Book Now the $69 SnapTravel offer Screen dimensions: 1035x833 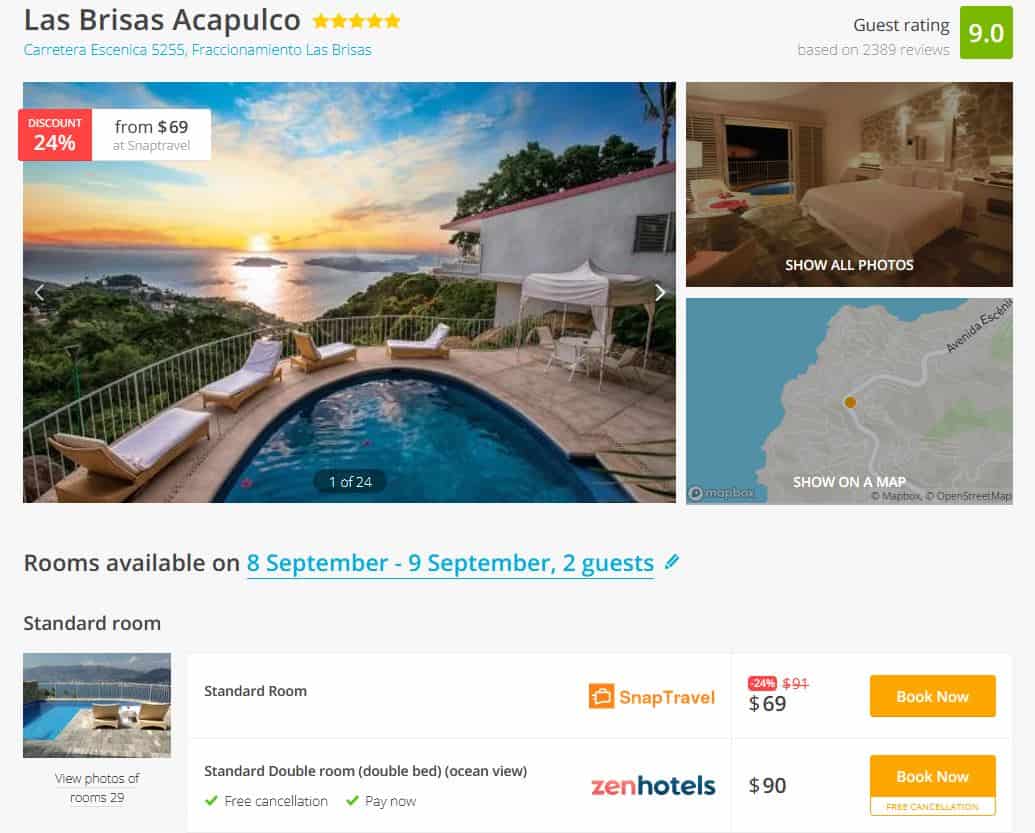(x=931, y=696)
